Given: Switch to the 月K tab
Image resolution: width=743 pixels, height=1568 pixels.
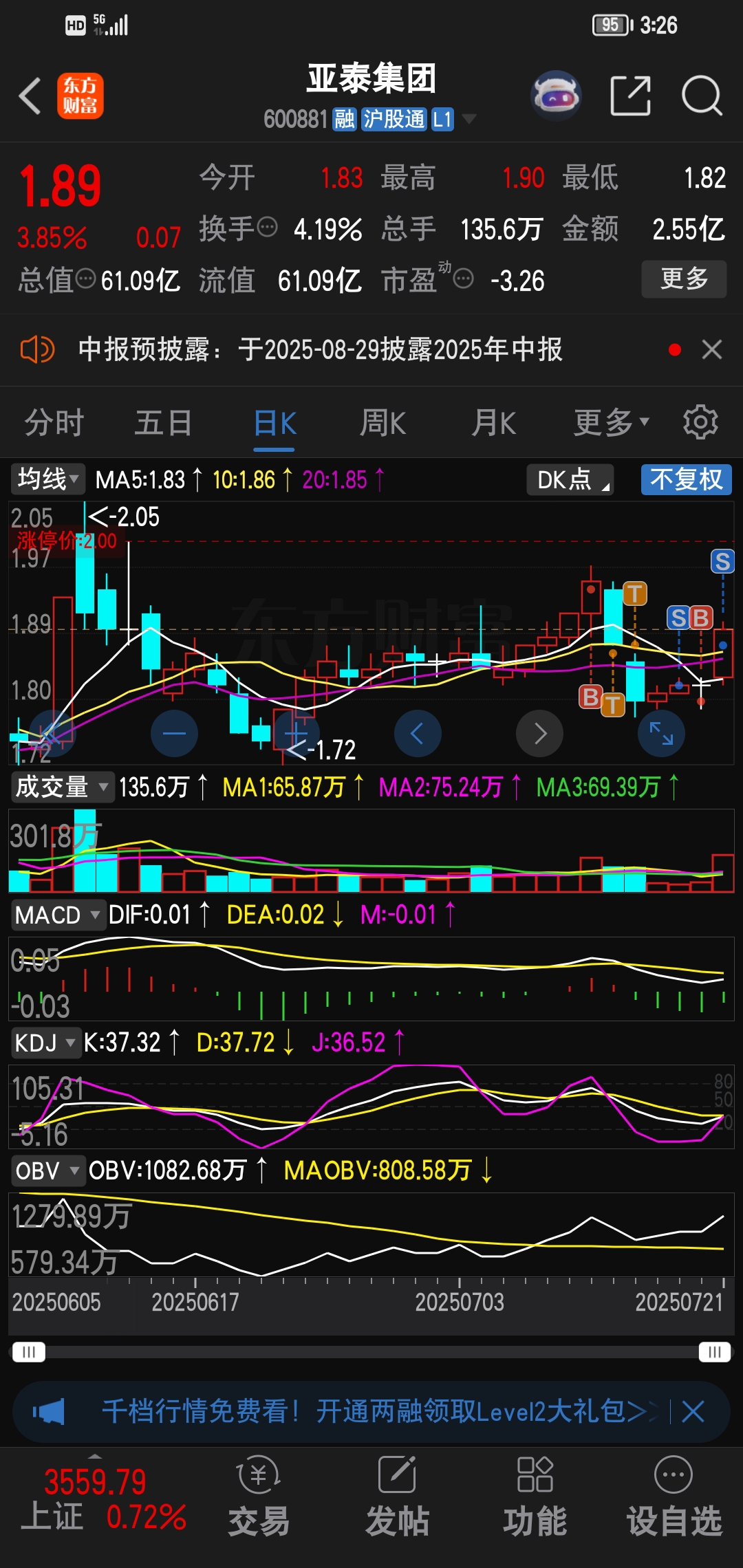Looking at the screenshot, I should (494, 422).
